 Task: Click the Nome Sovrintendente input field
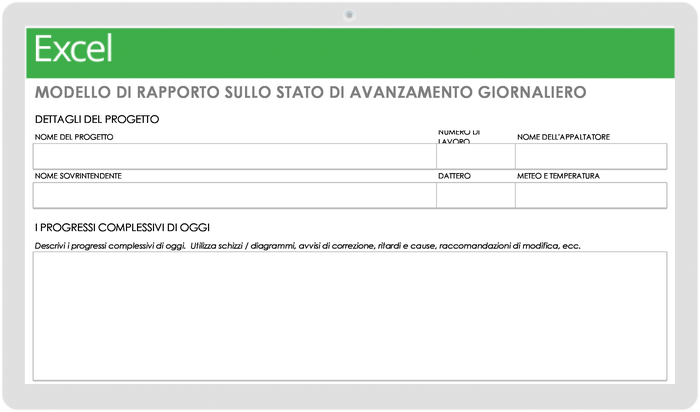(234, 195)
